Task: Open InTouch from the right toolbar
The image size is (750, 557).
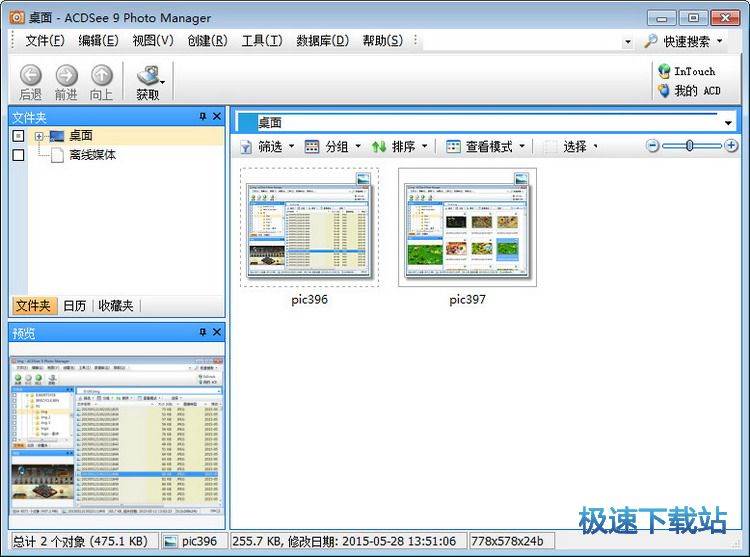Action: coord(687,71)
